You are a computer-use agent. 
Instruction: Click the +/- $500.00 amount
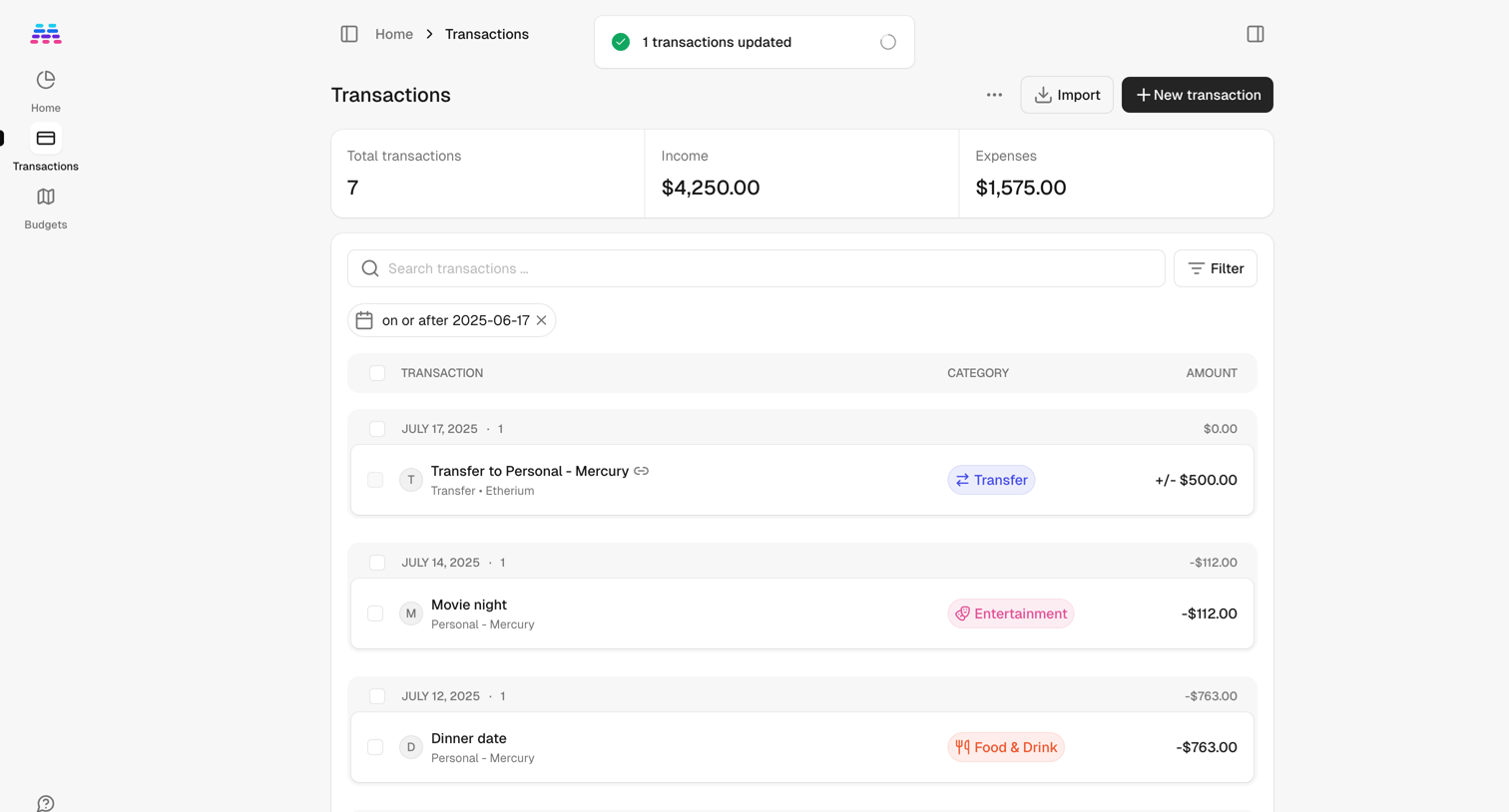(x=1196, y=480)
